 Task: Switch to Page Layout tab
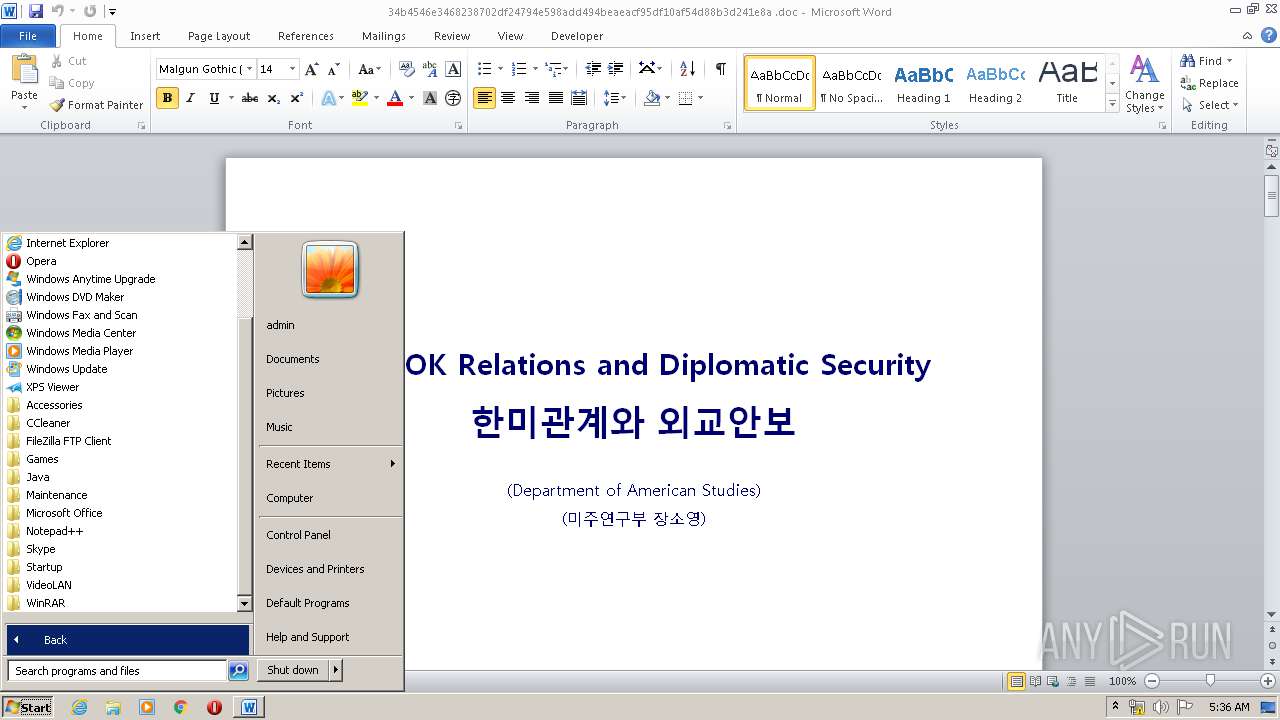(x=219, y=36)
